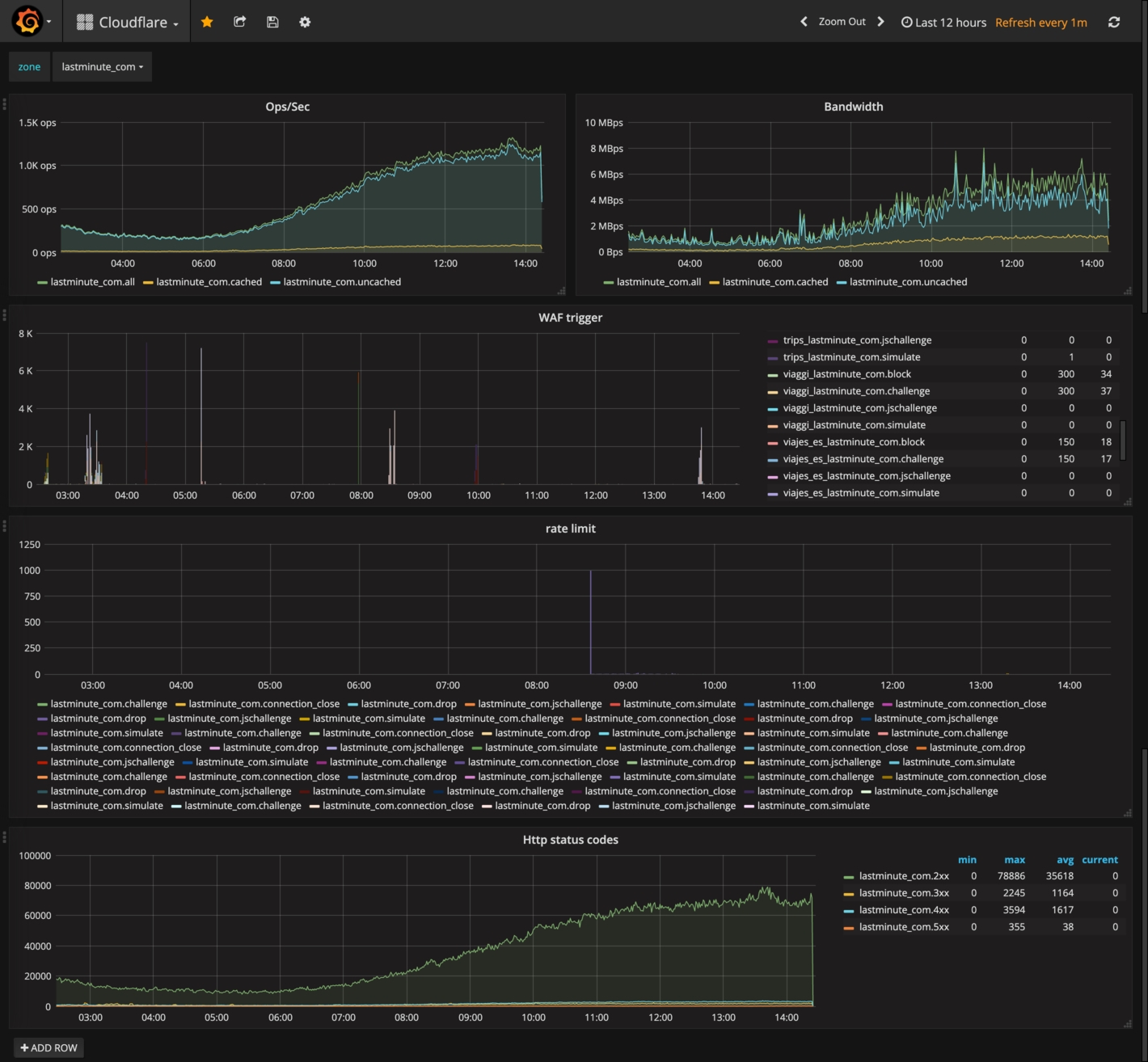
Task: Open the lastminute_com zone variable dropdown
Action: point(102,66)
